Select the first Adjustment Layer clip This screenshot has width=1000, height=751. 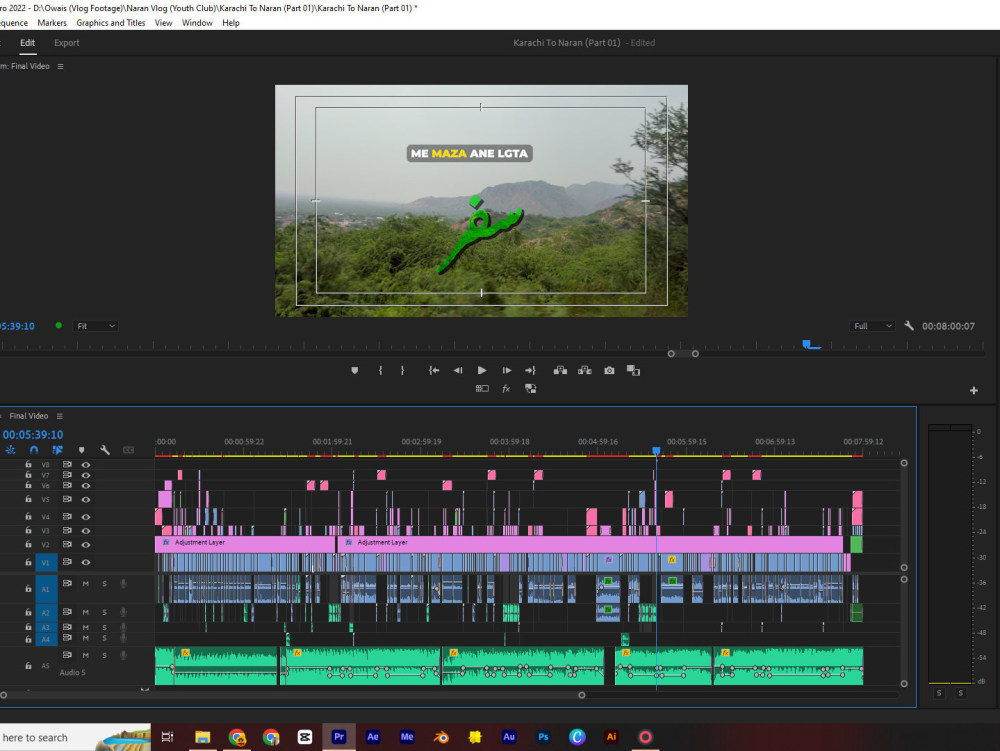click(x=245, y=544)
